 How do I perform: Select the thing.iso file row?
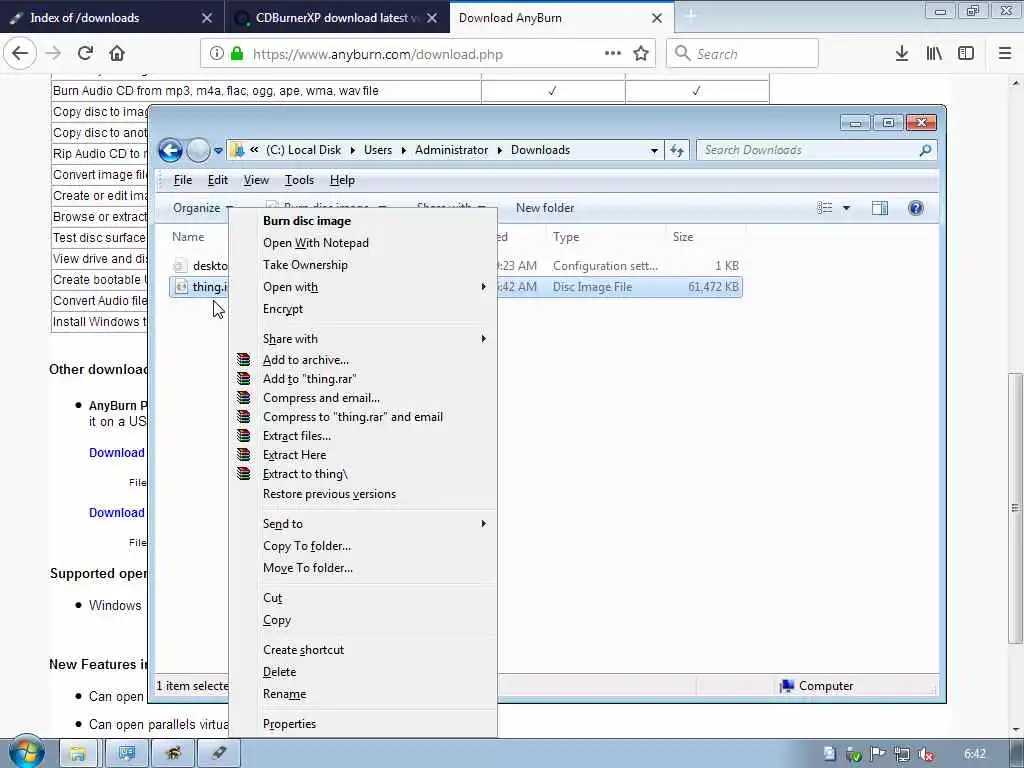[456, 287]
